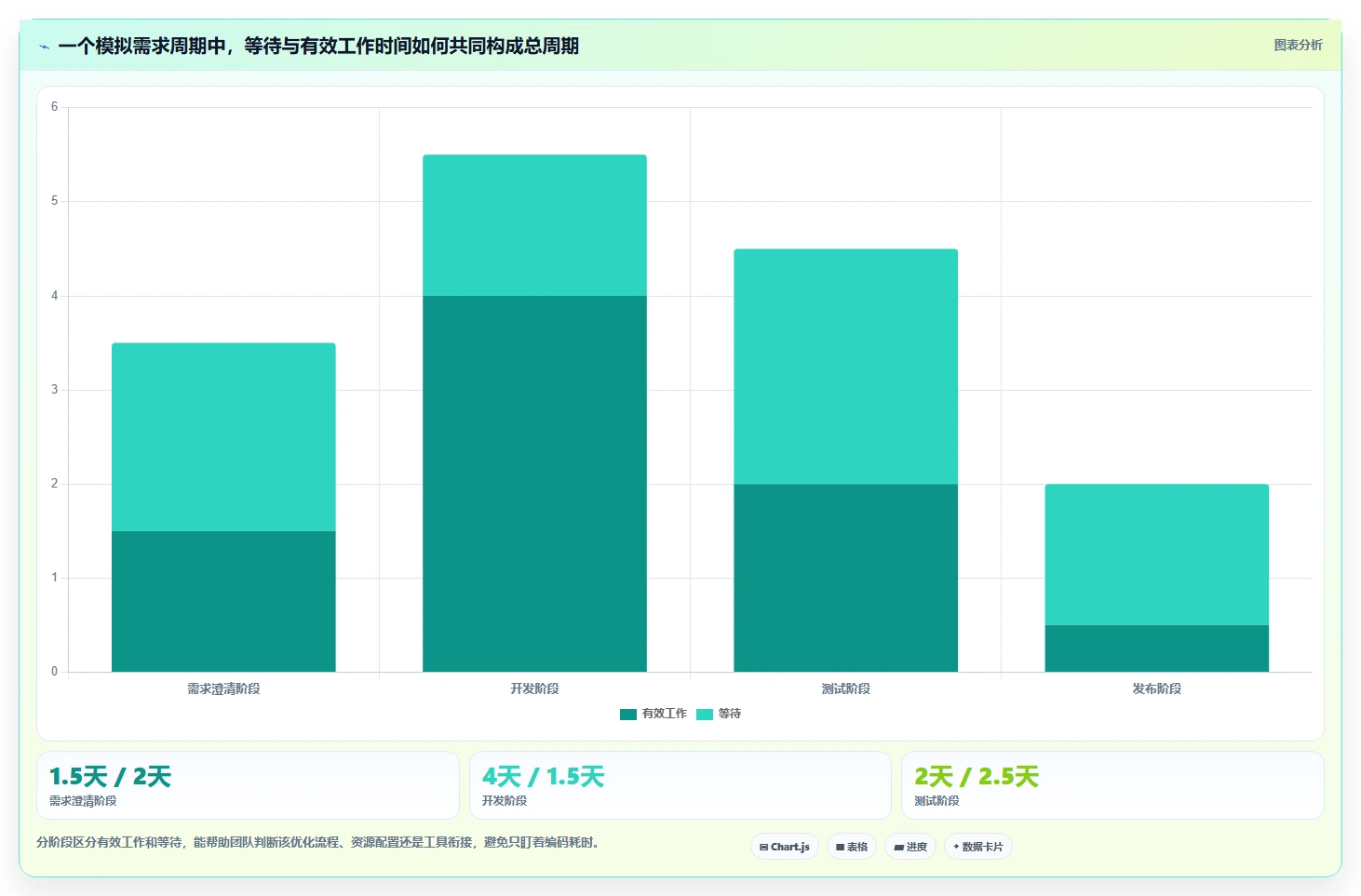Click the 测试阶段 effective-work bar segment
Screen dimensions: 1361x896
coord(845,578)
